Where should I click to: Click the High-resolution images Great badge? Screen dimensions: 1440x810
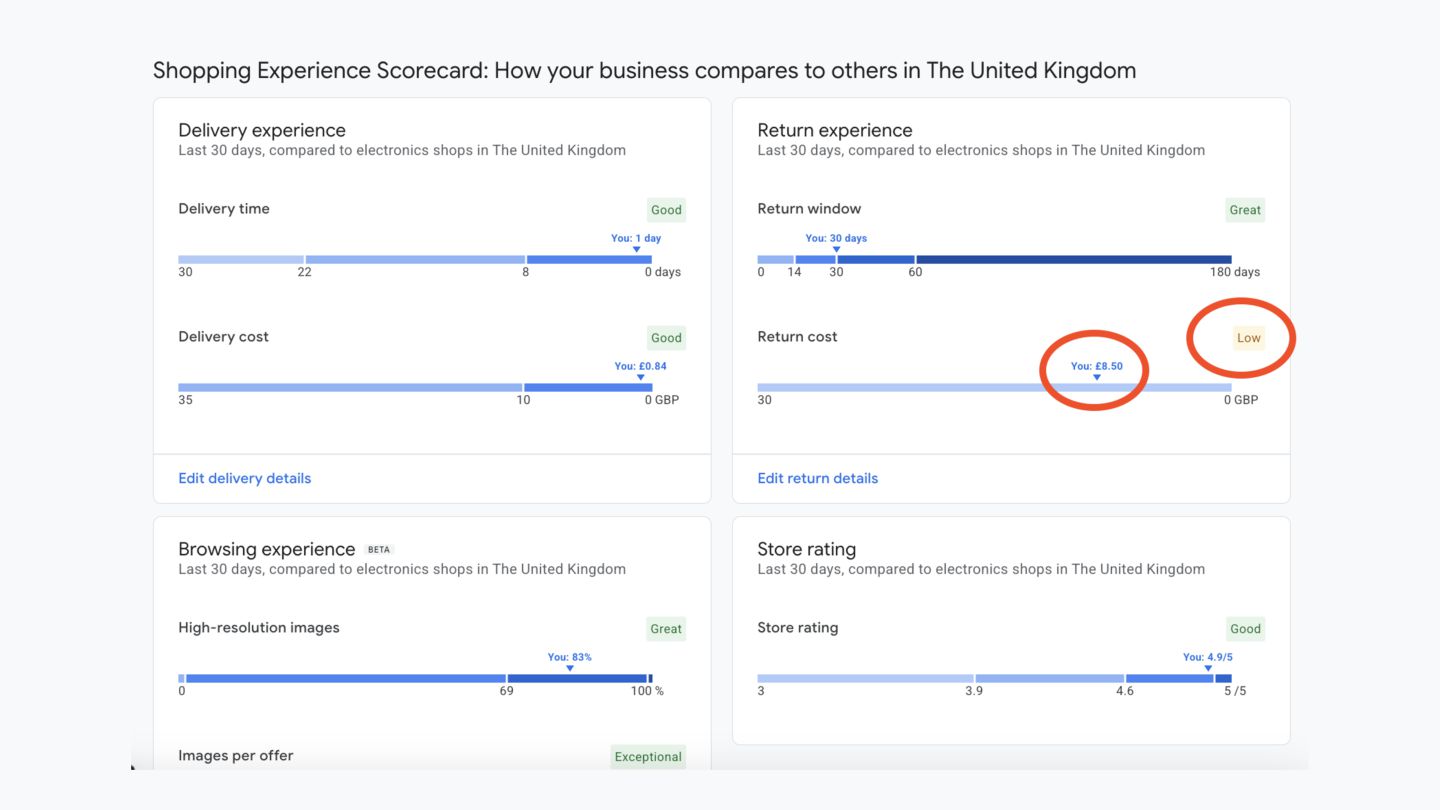click(666, 629)
